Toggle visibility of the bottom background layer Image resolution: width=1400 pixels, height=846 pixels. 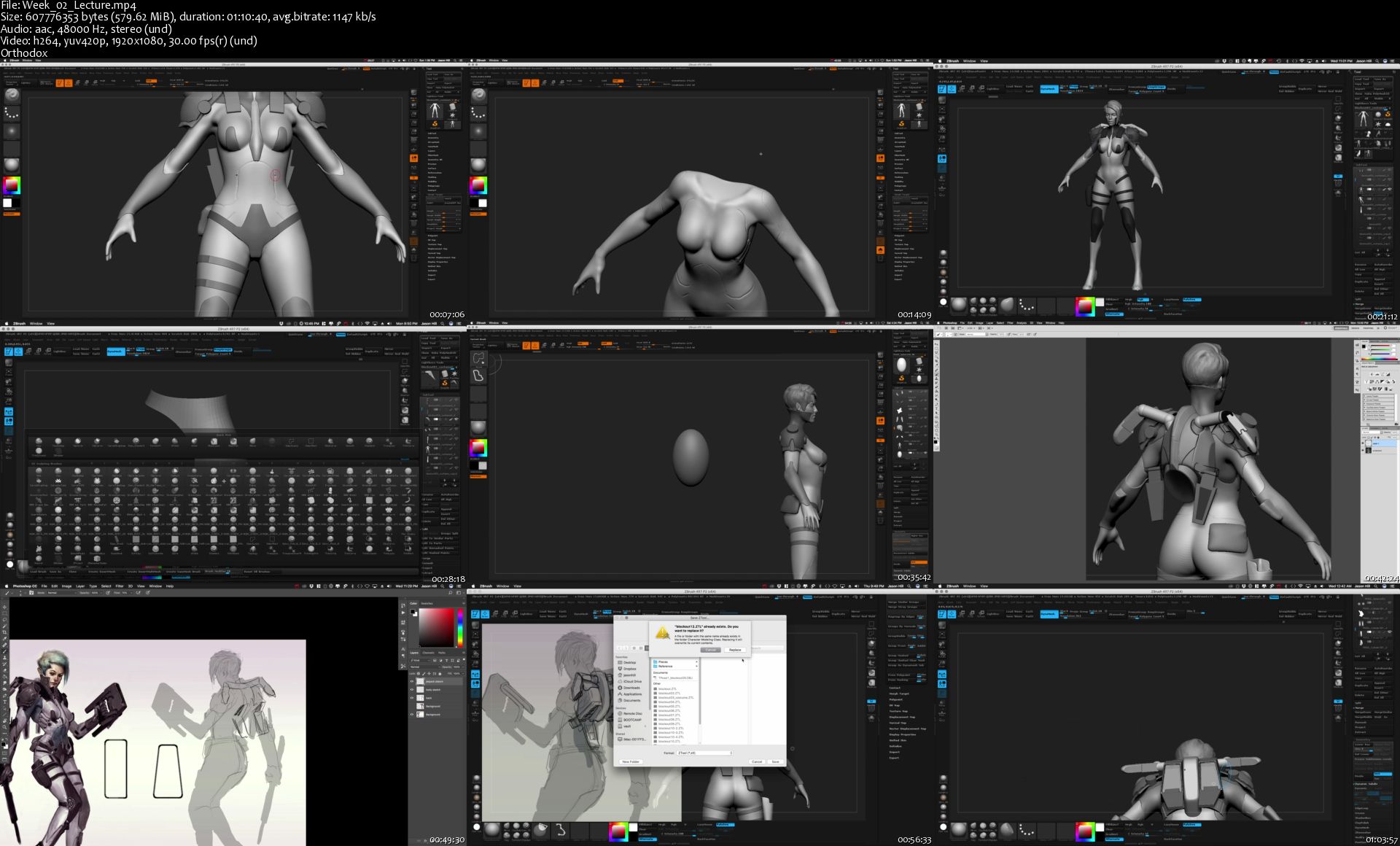[412, 714]
